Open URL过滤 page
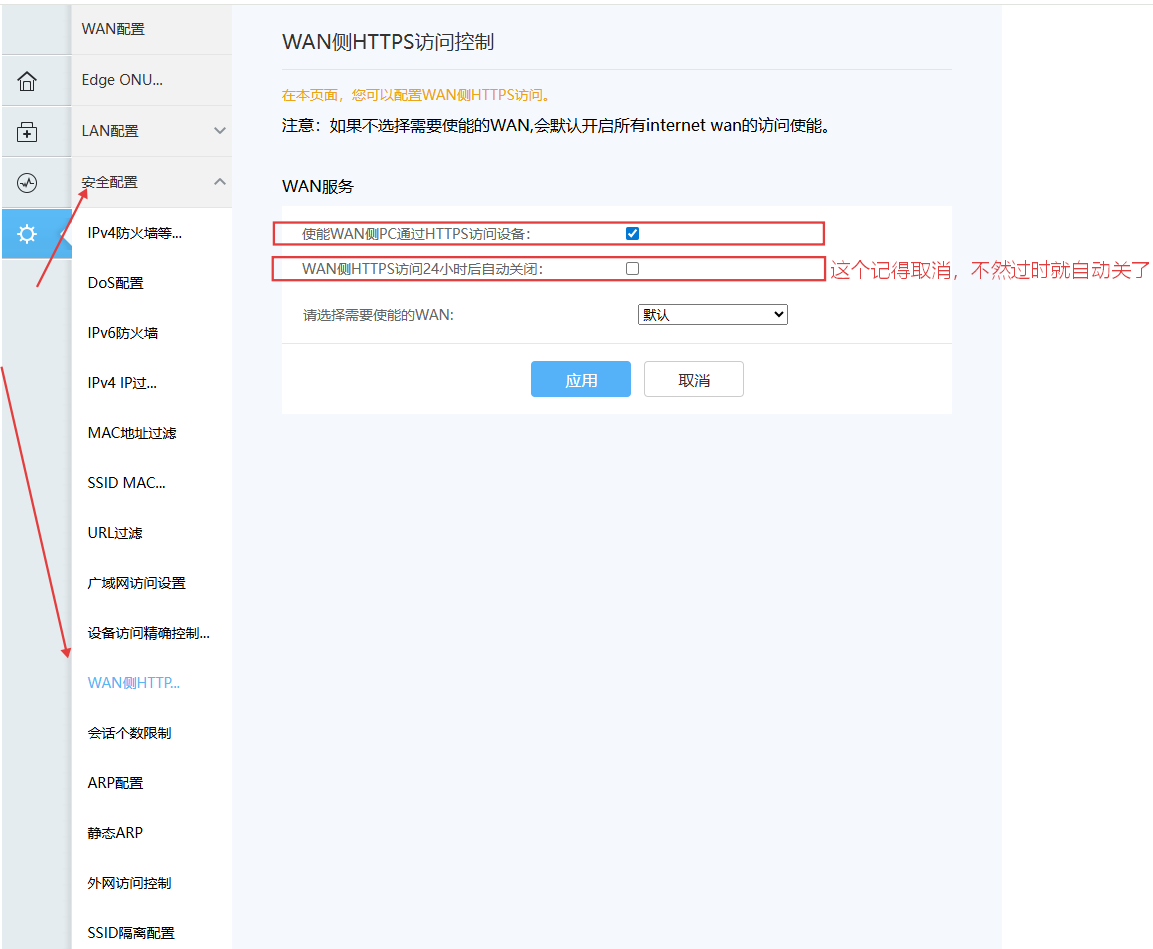 click(x=115, y=533)
